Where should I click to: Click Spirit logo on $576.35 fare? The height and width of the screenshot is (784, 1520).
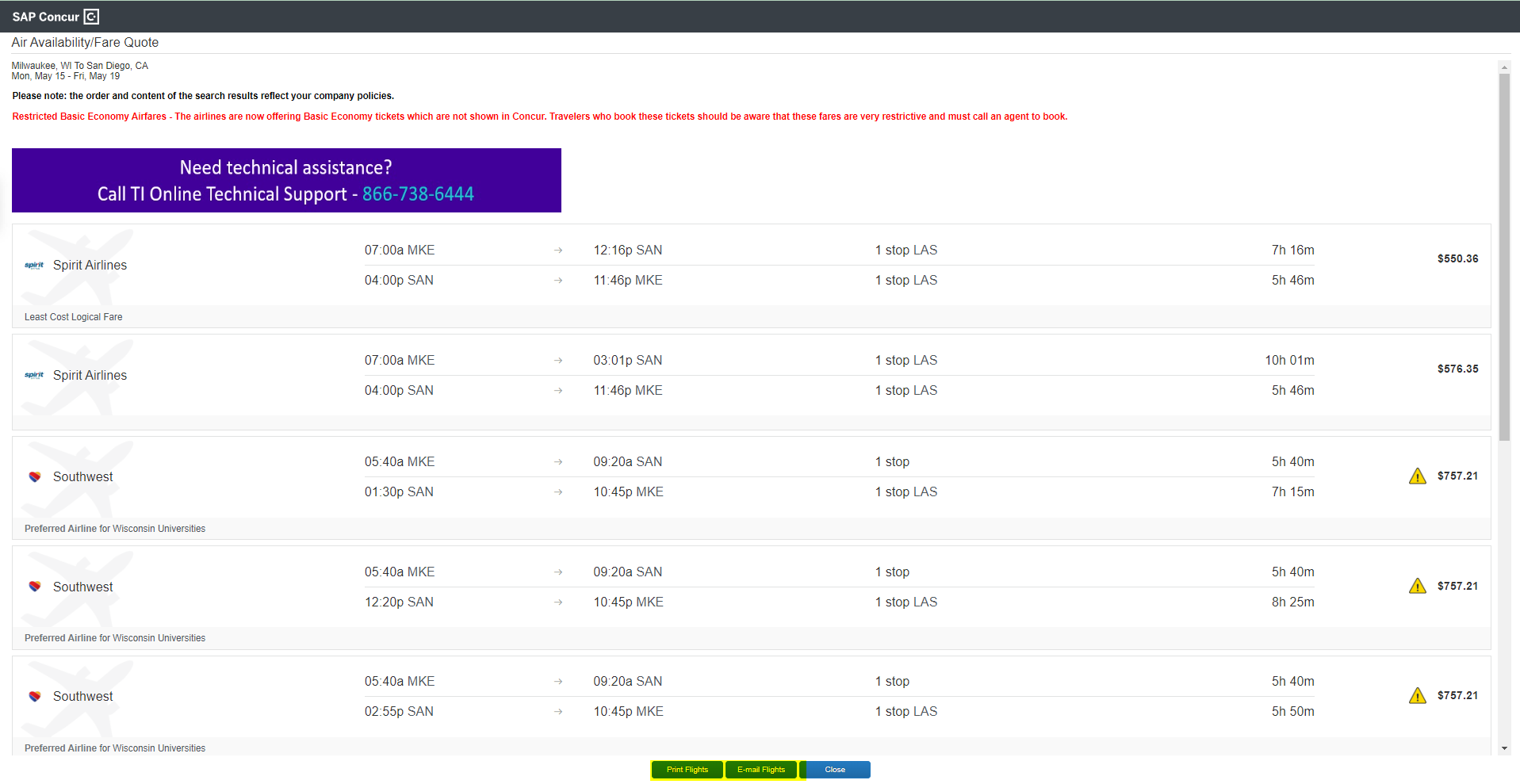(x=34, y=376)
